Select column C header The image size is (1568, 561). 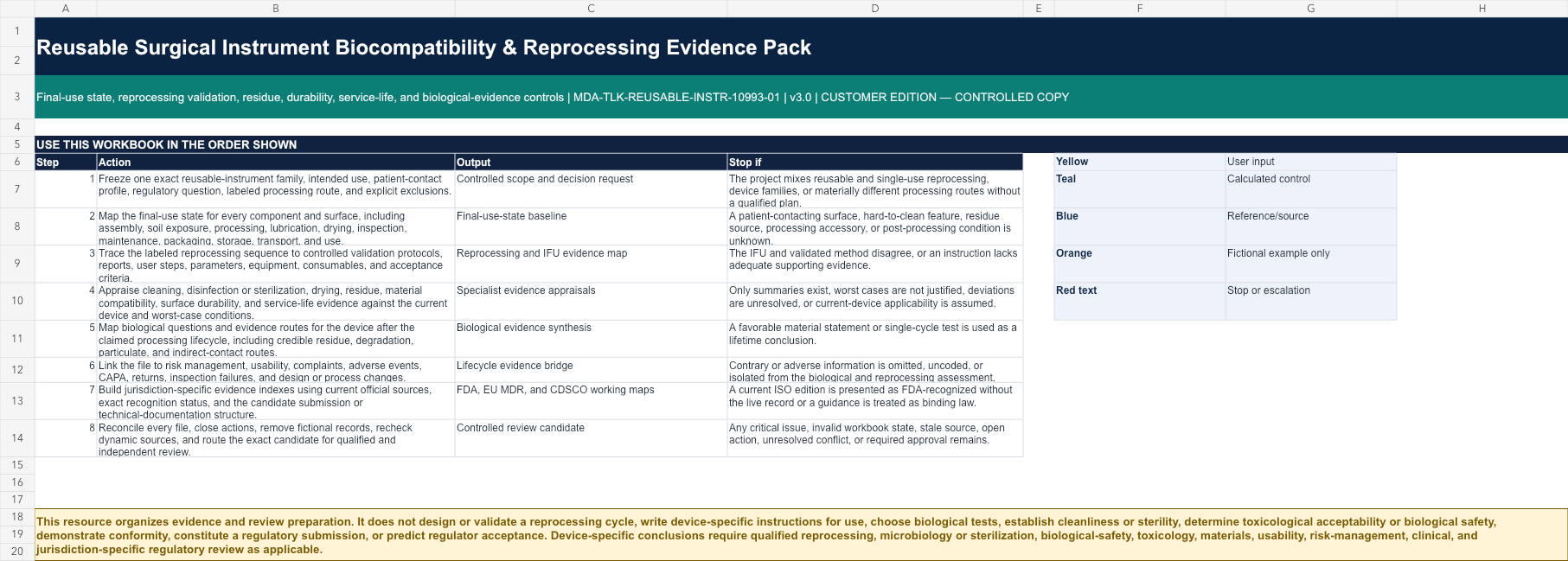tap(591, 9)
